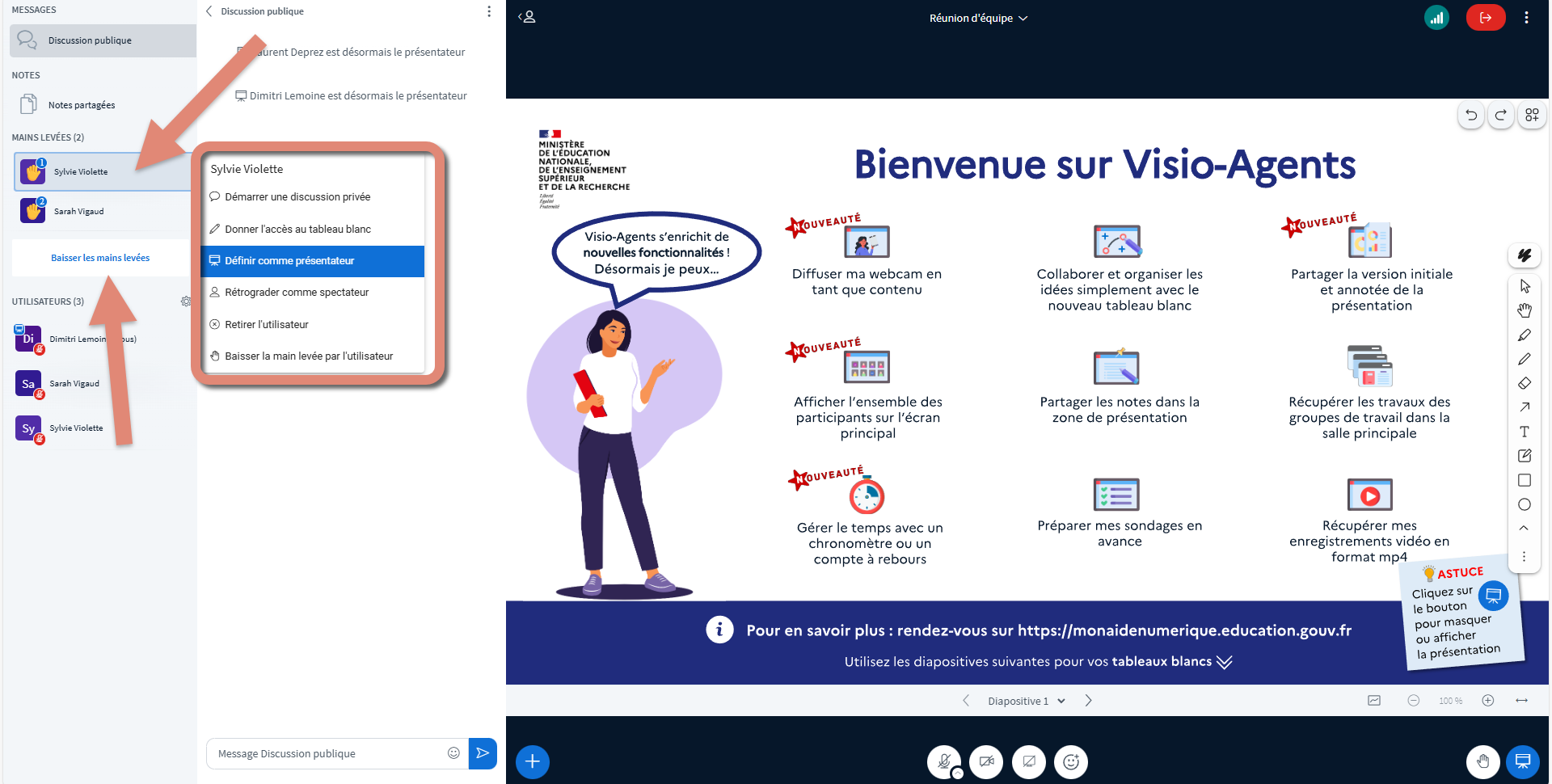This screenshot has height=784, width=1552.
Task: Go back from Discussion publique header
Action: pos(209,11)
